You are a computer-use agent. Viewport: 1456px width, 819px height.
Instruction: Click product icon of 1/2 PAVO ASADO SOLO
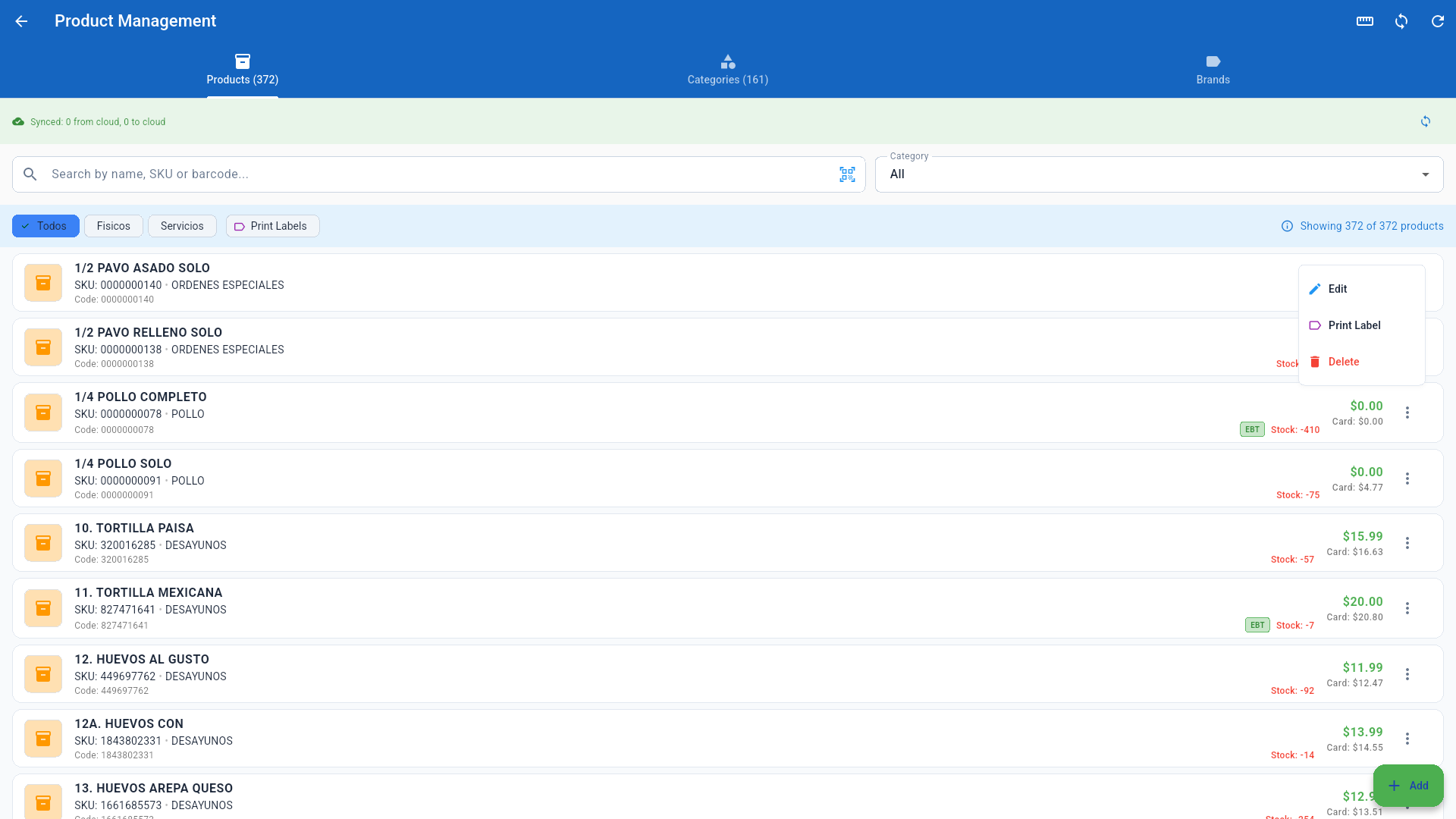pos(43,283)
